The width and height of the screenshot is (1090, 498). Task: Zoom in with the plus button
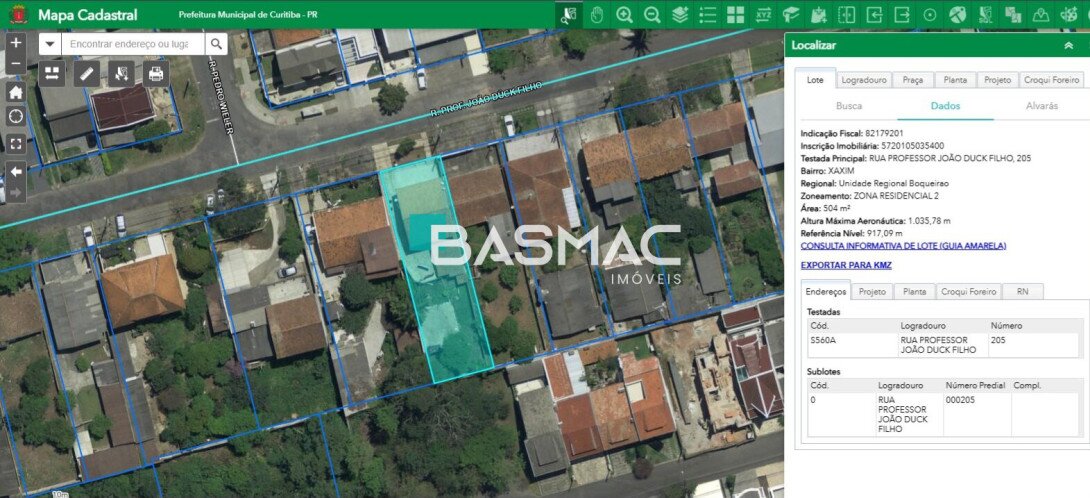16,42
